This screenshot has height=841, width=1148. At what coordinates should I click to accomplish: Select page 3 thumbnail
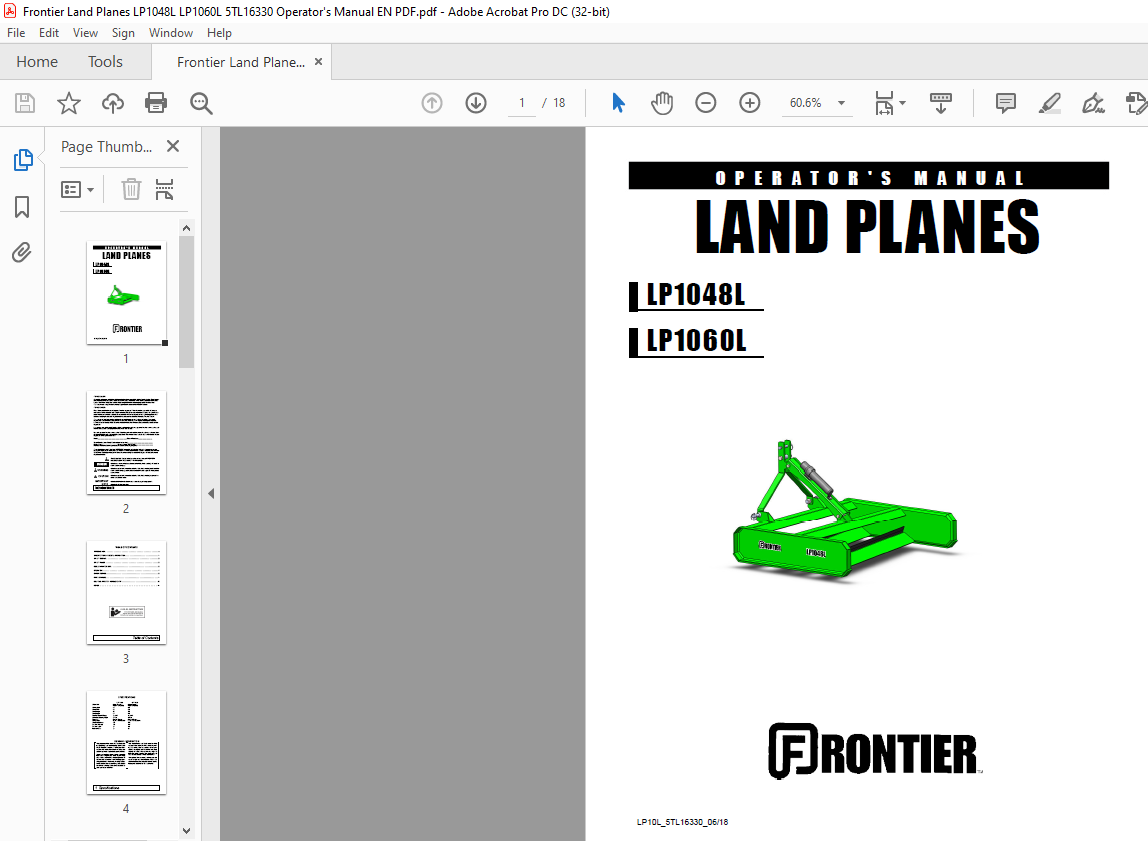coord(127,593)
